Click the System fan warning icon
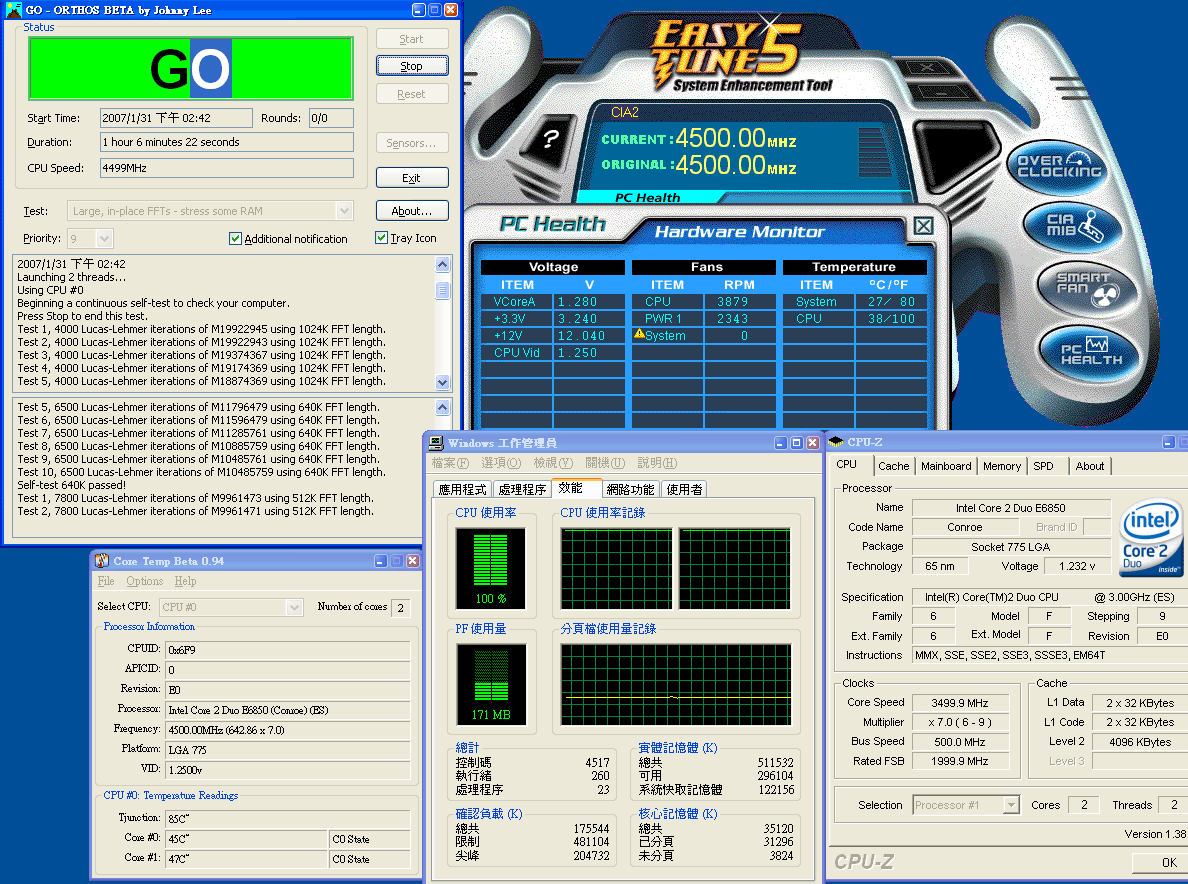 click(x=639, y=334)
